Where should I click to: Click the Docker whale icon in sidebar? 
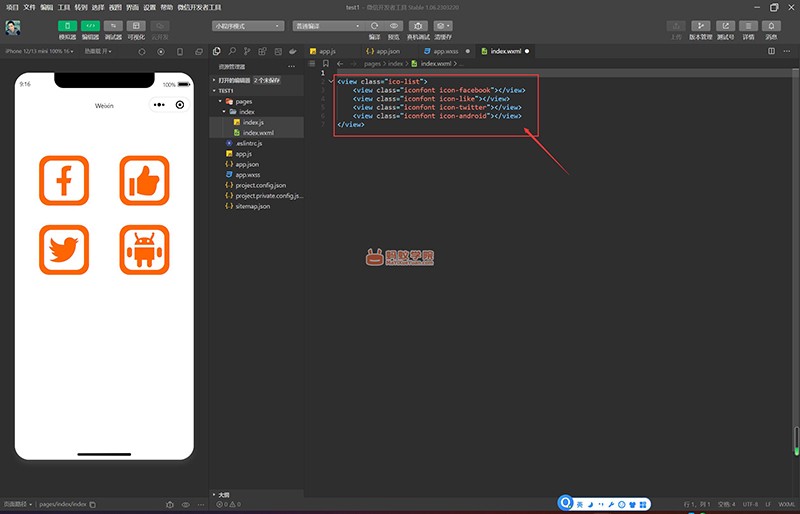[293, 51]
